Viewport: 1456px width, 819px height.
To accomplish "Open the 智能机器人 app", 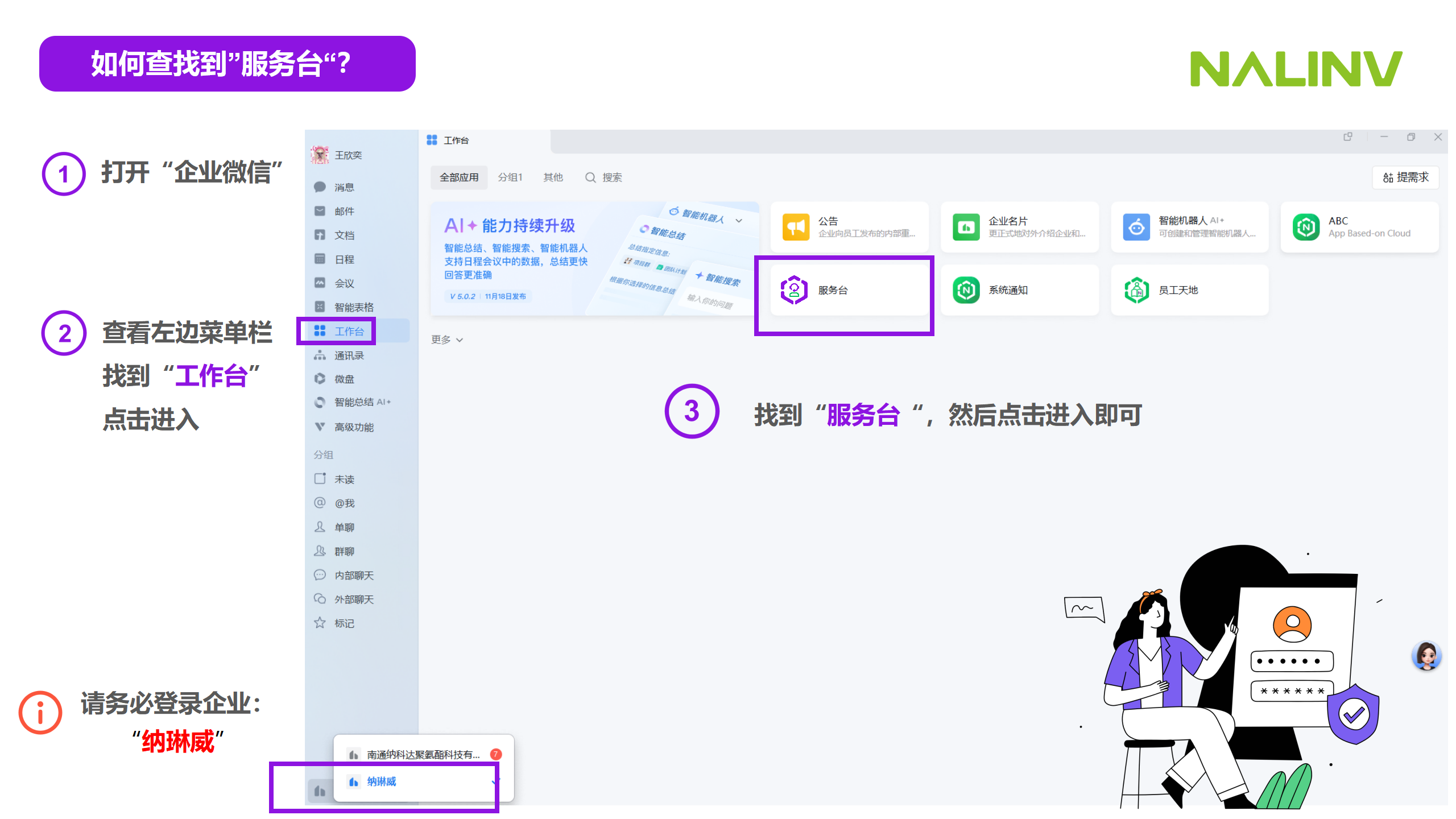I will [1189, 227].
